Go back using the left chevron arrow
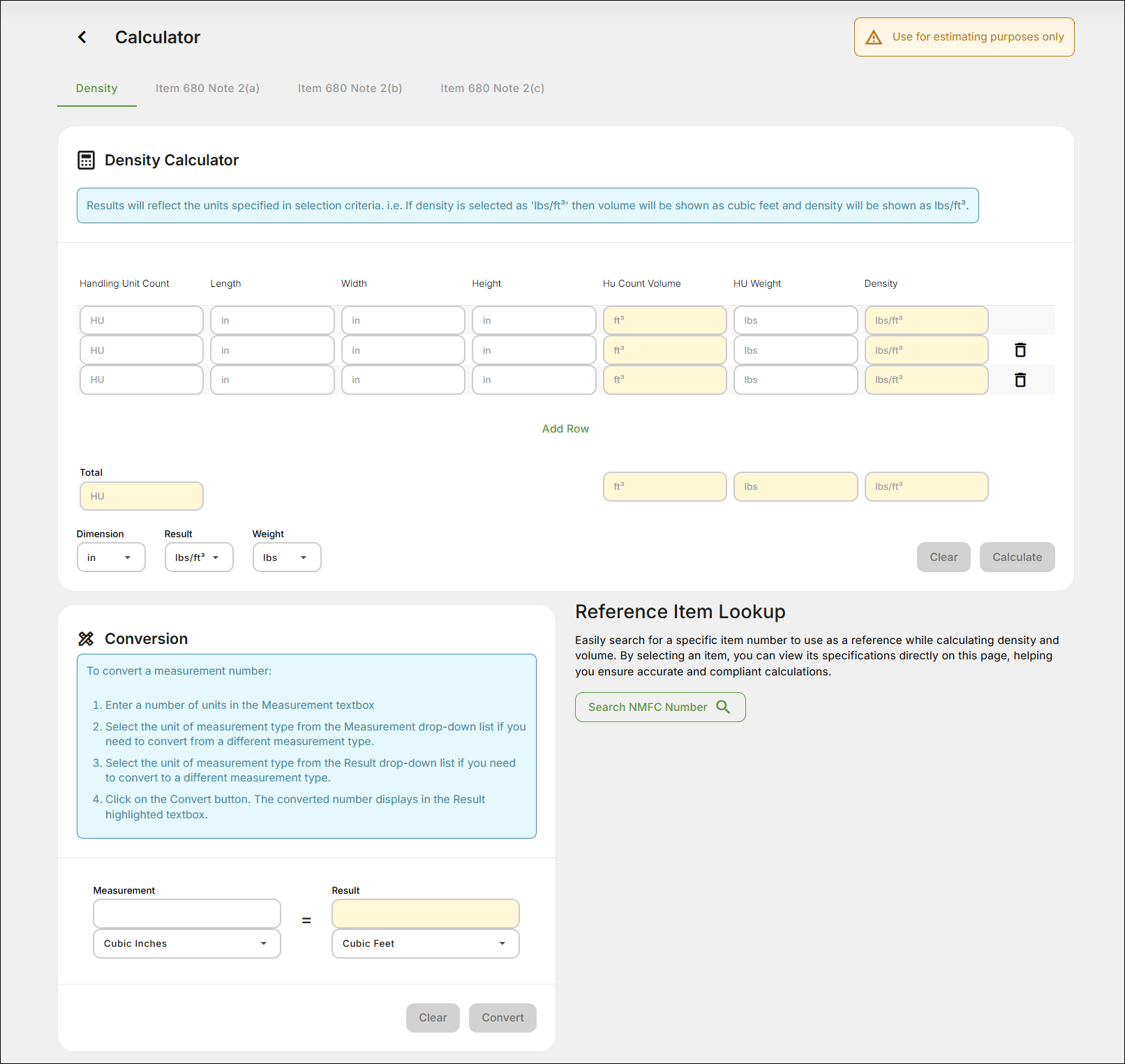The height and width of the screenshot is (1064, 1125). [x=82, y=37]
